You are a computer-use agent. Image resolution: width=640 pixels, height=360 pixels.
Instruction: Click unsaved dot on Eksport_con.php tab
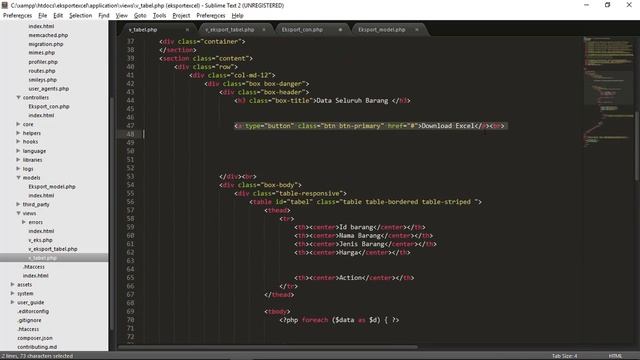[340, 30]
